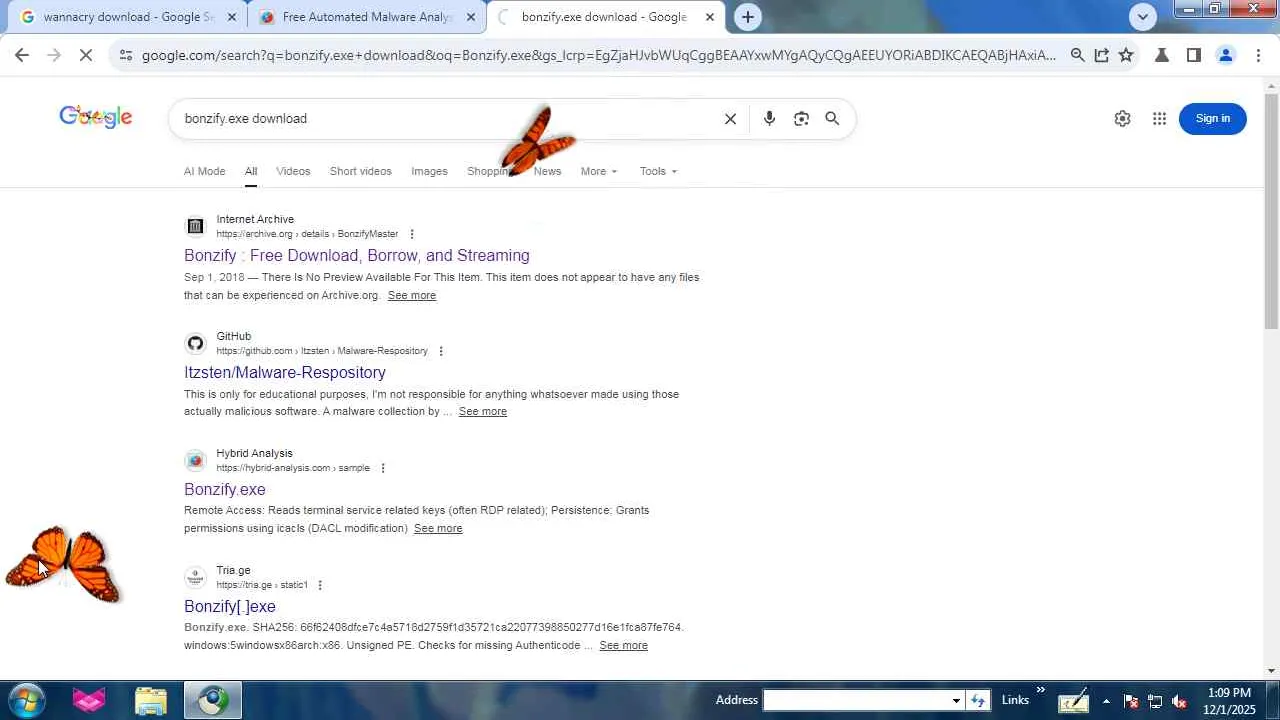Open the Windows Start menu
This screenshot has width=1280, height=720.
(x=26, y=700)
